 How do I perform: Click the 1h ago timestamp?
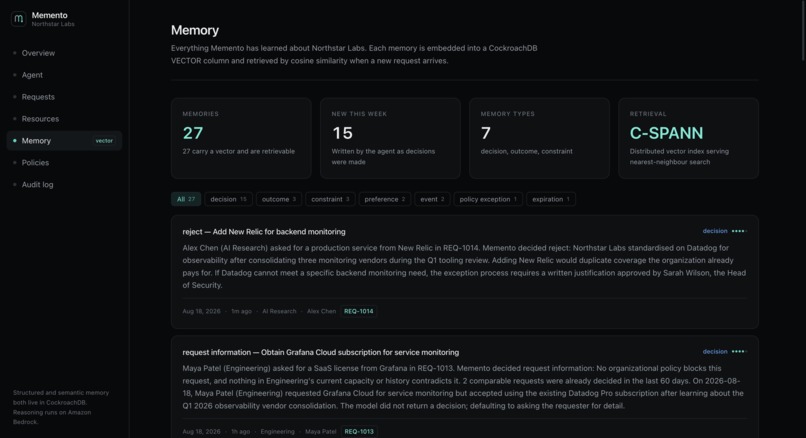click(241, 431)
